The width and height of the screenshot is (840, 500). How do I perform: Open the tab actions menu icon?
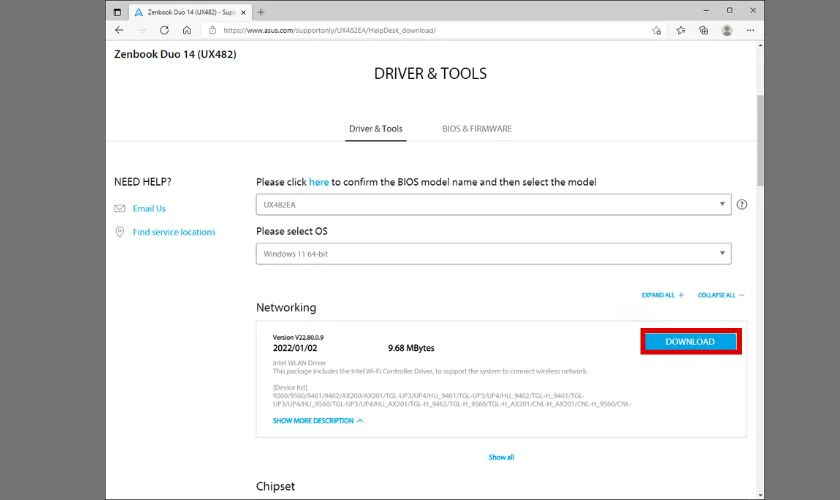[117, 12]
